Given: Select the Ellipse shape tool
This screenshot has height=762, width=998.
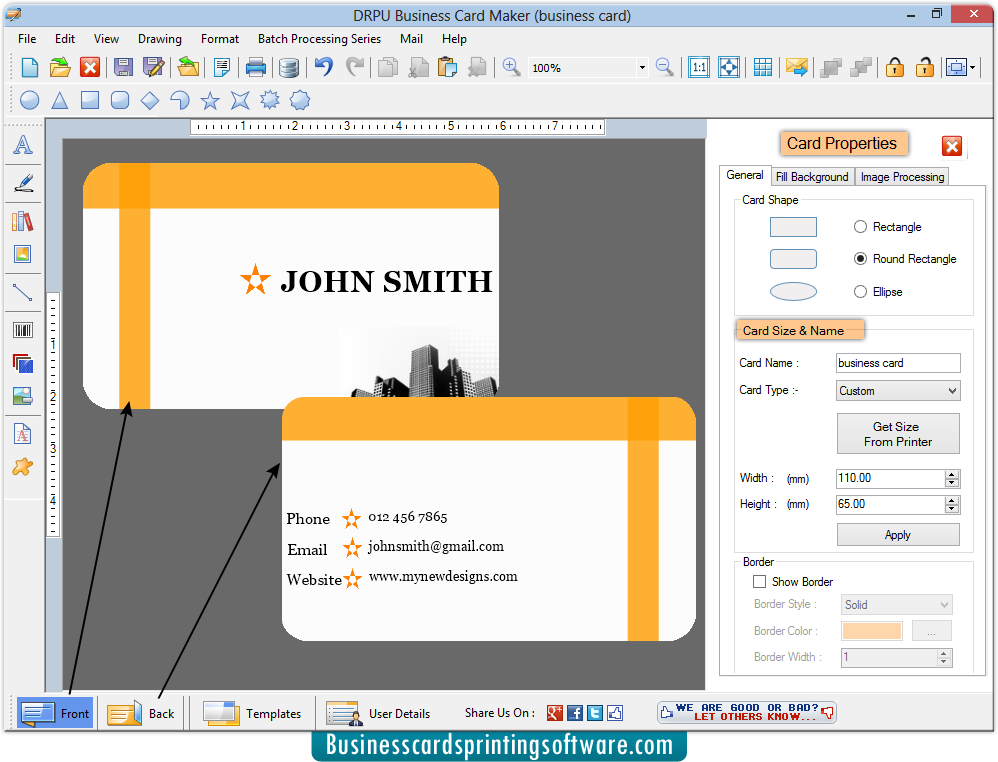Looking at the screenshot, I should pyautogui.click(x=30, y=100).
